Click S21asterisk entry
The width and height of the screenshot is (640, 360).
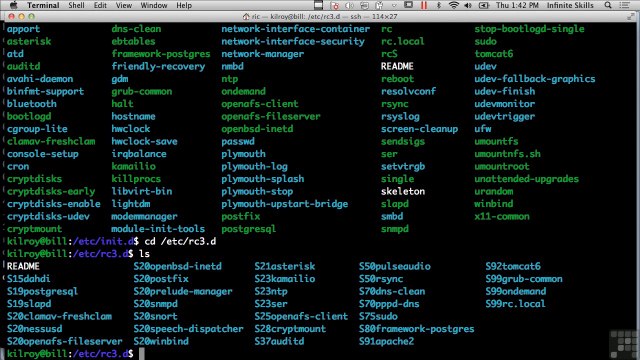[285, 266]
